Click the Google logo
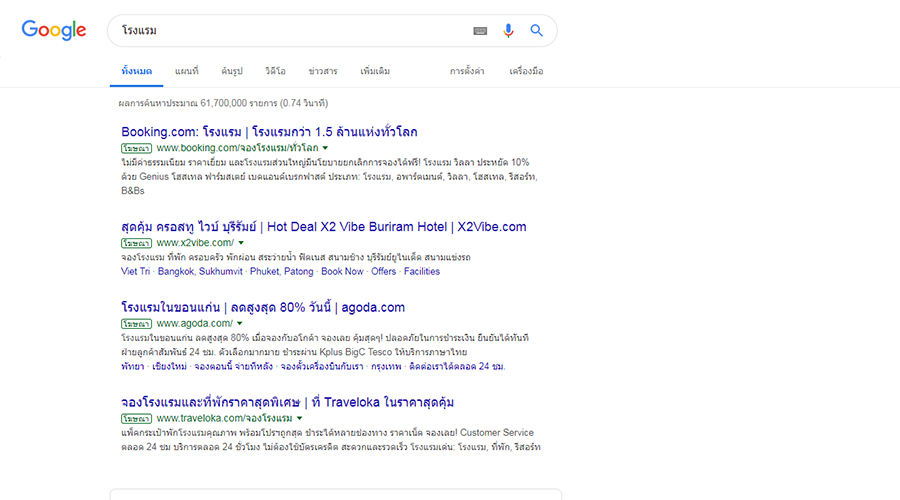 (54, 30)
